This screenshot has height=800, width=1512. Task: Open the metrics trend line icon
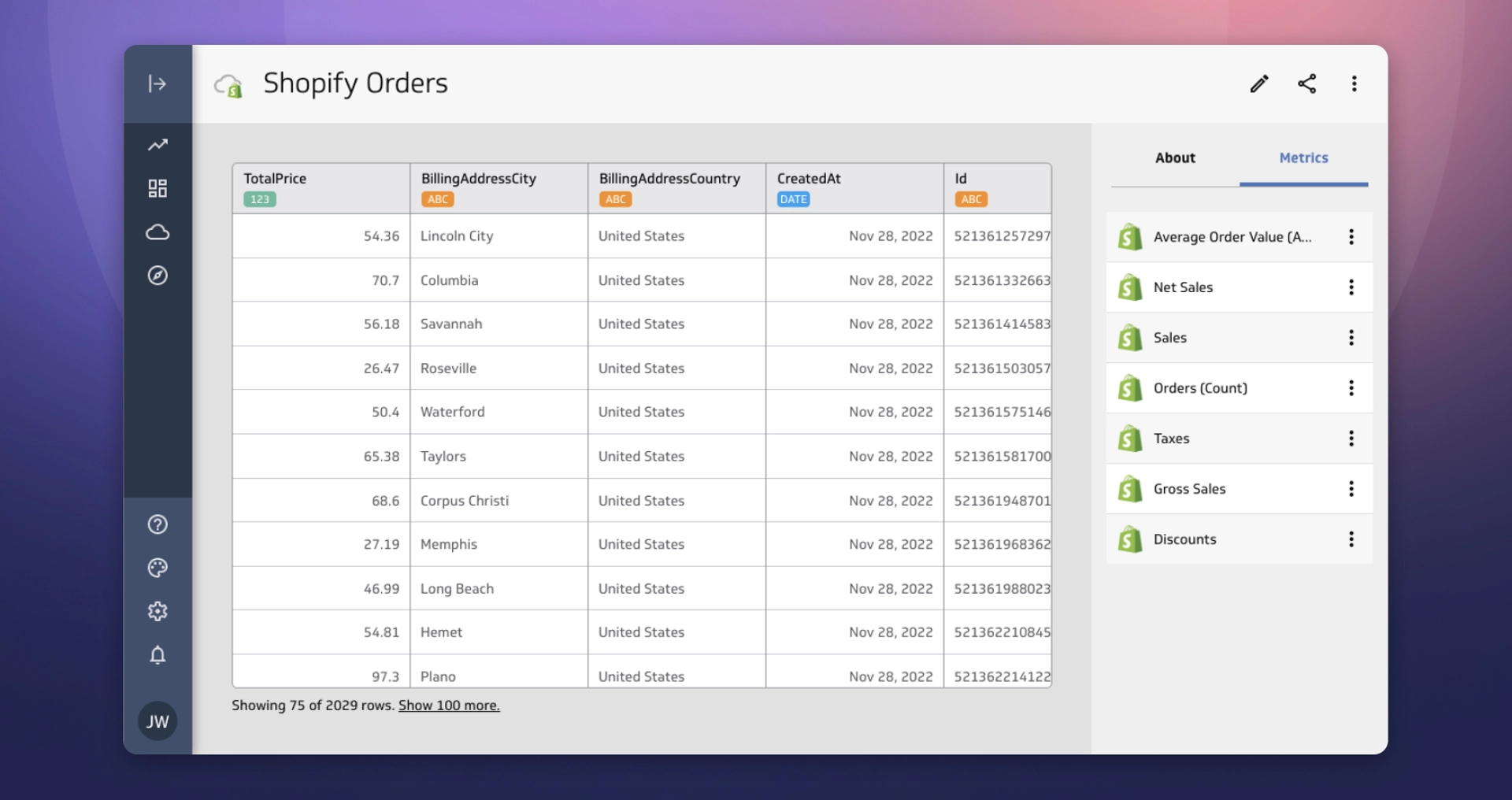click(x=157, y=145)
